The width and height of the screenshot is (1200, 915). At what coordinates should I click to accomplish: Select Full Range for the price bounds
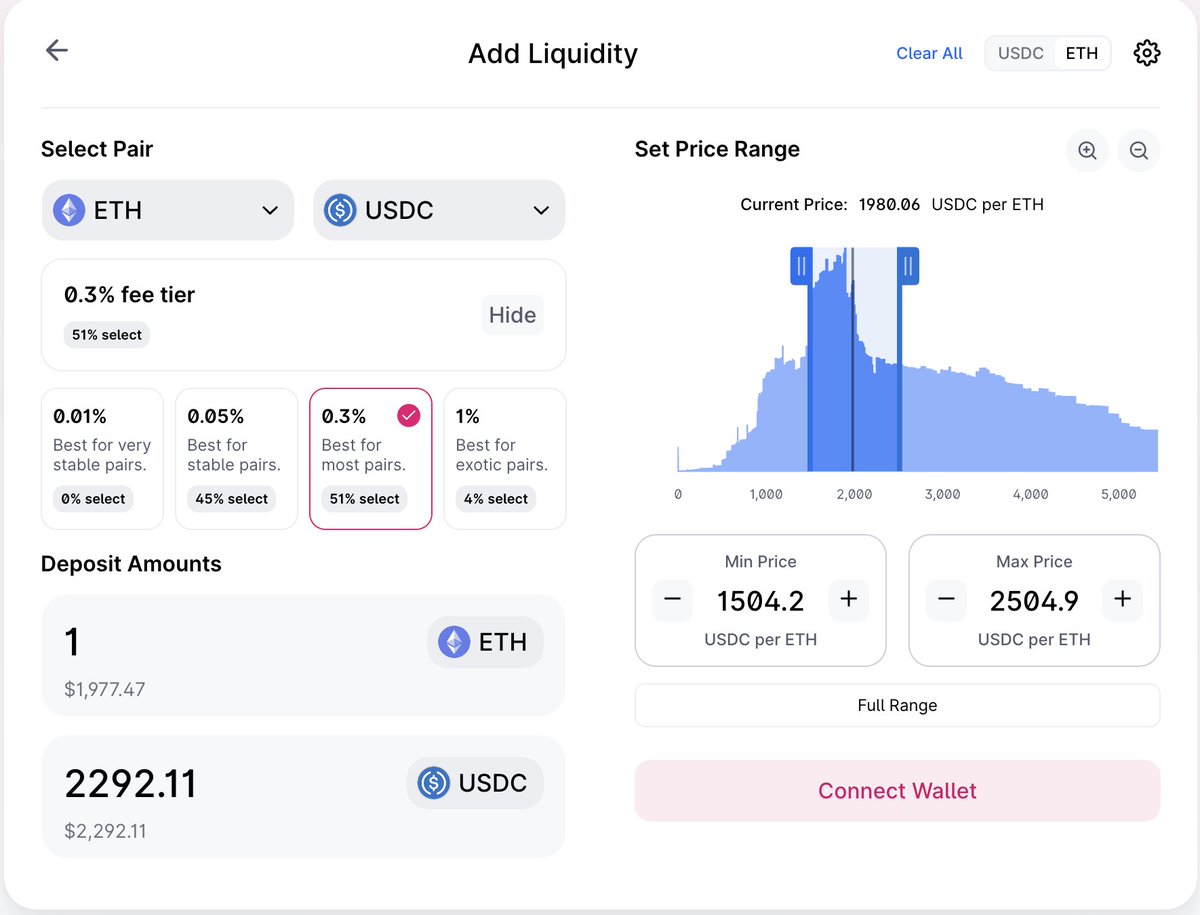pos(897,705)
